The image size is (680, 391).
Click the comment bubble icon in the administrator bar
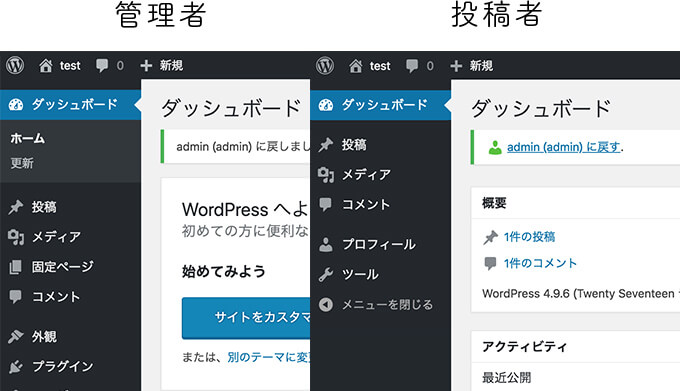click(102, 66)
